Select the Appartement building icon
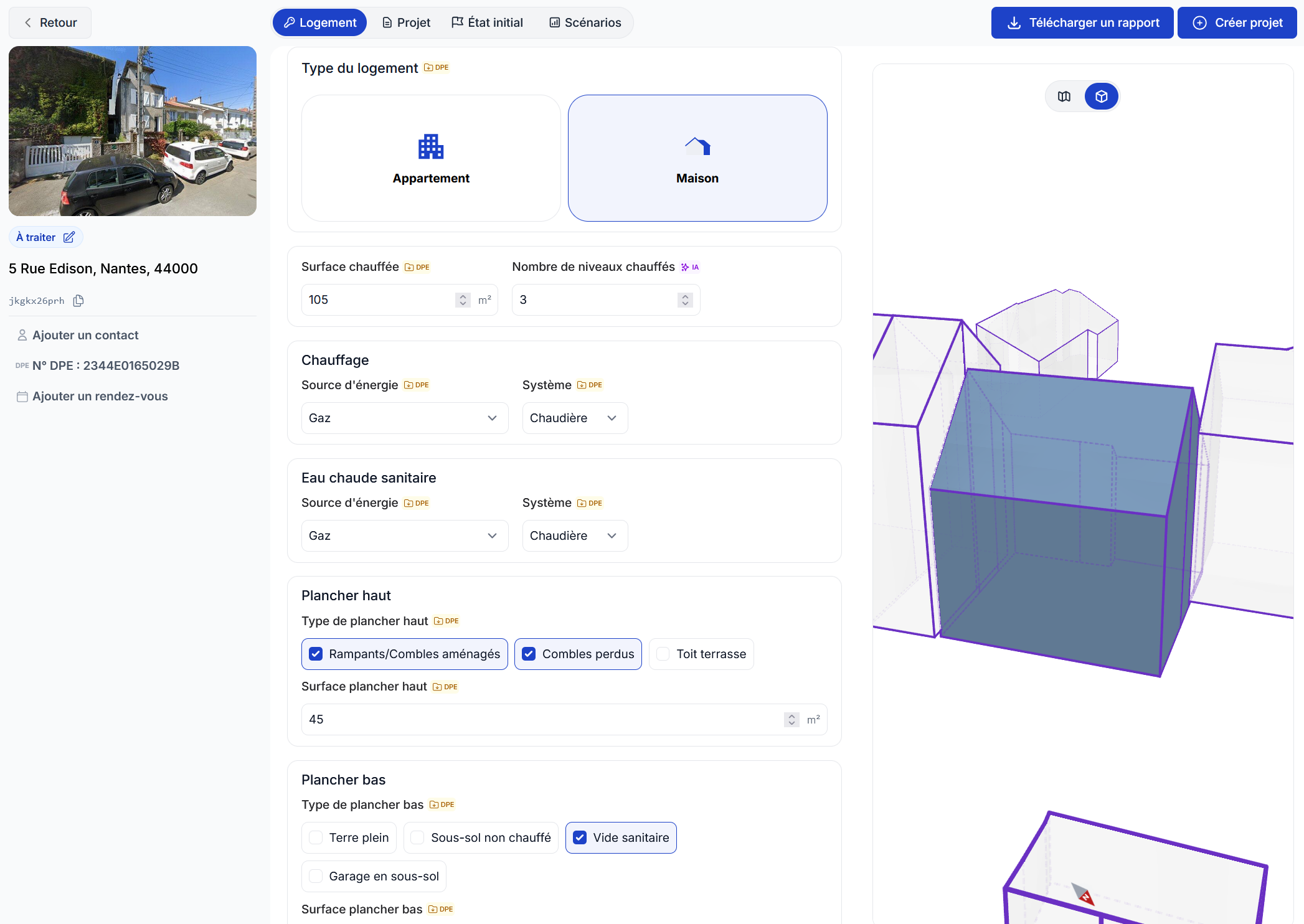Screen dimensions: 1304x924 (x=430, y=147)
